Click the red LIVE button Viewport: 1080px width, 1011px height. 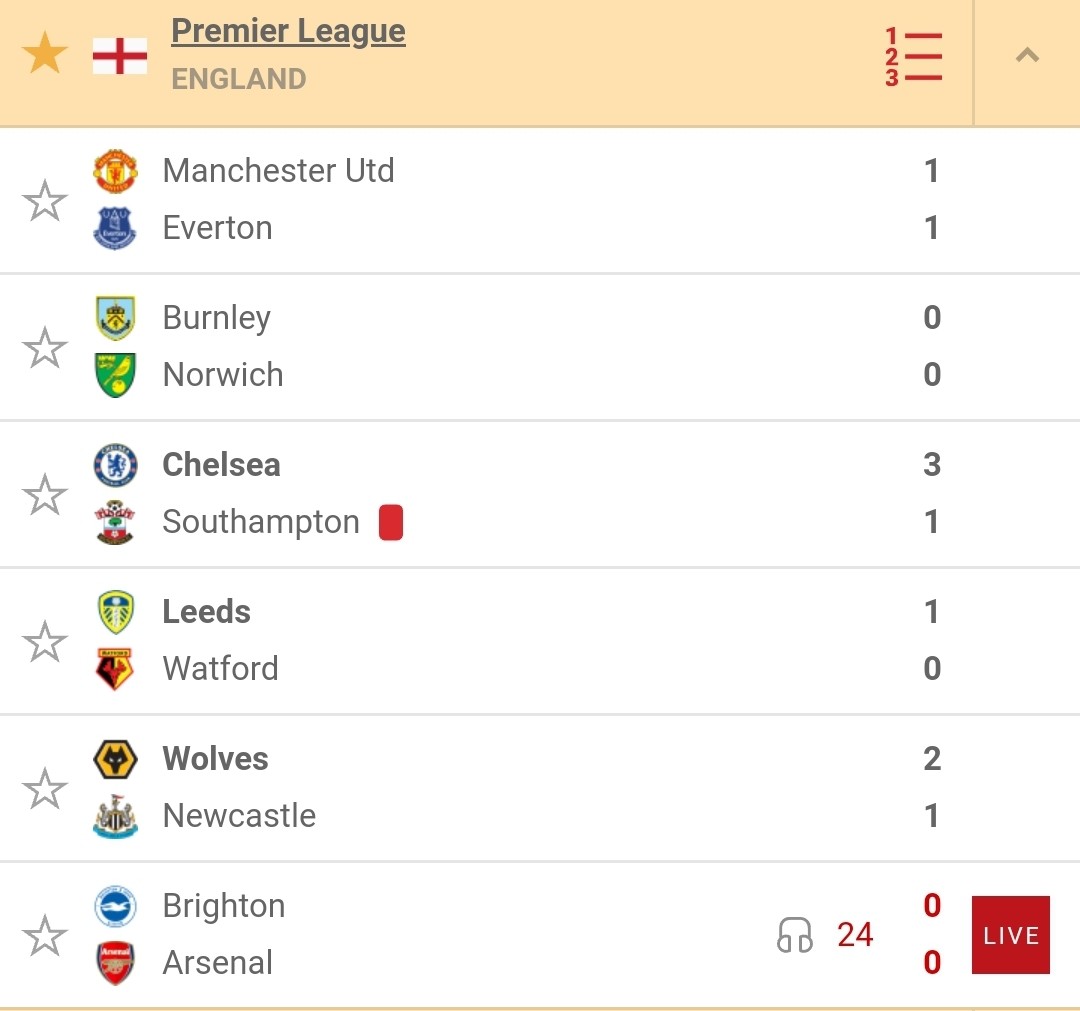[1010, 935]
